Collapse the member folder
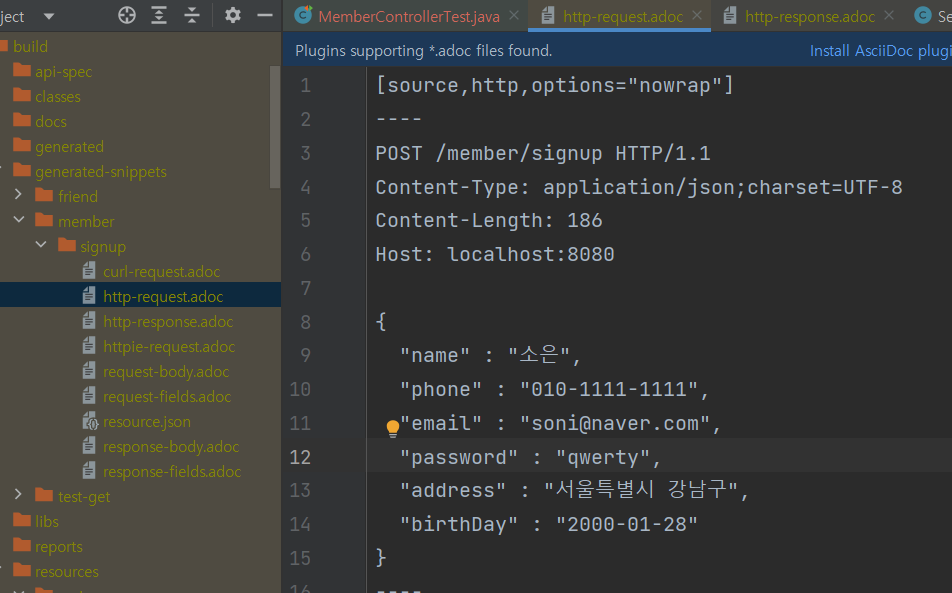952x593 pixels. tap(19, 220)
